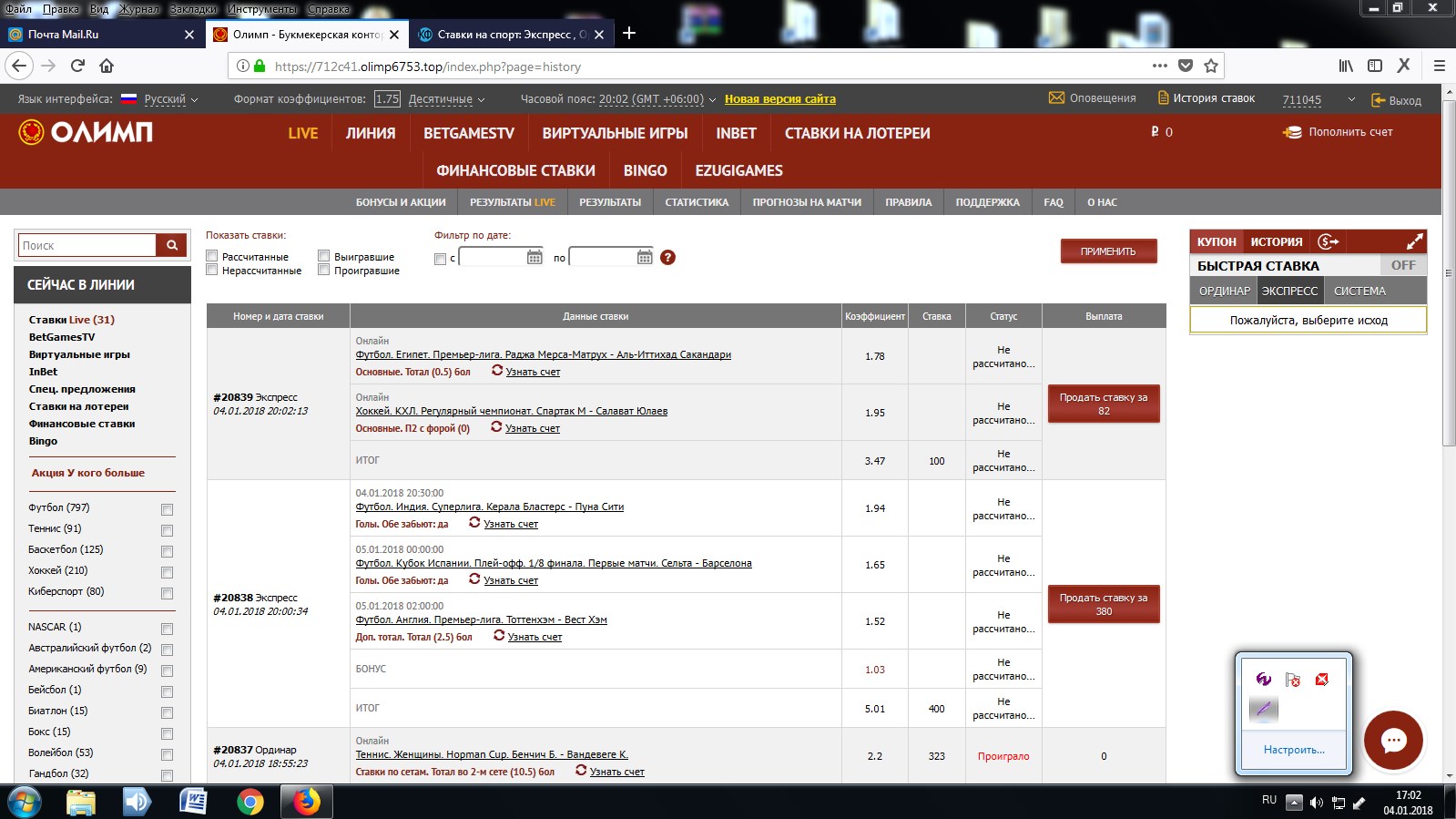Open page actions three dots menu
This screenshot has height=819, width=1456.
(1159, 66)
